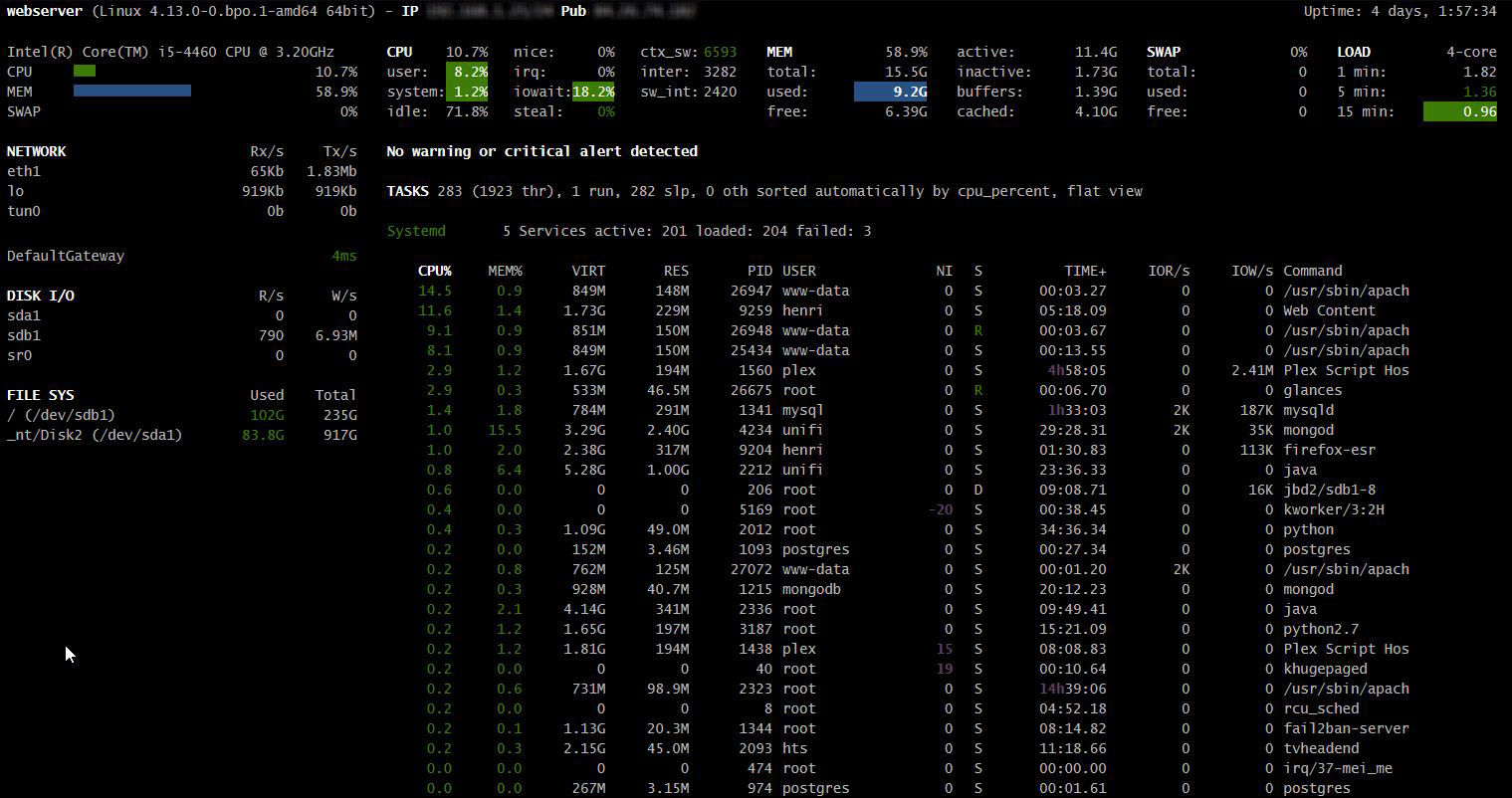Click the MEM% column header
The width and height of the screenshot is (1512, 798).
(505, 271)
